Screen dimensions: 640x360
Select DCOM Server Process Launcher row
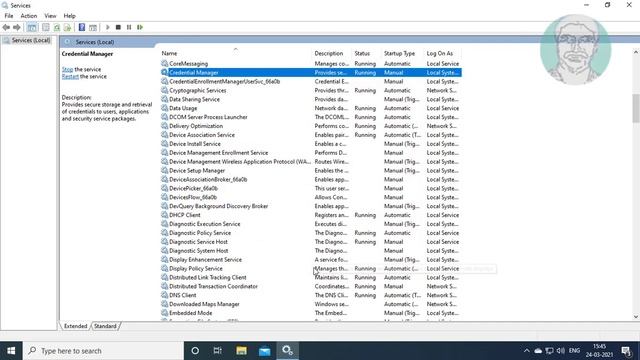pos(311,117)
